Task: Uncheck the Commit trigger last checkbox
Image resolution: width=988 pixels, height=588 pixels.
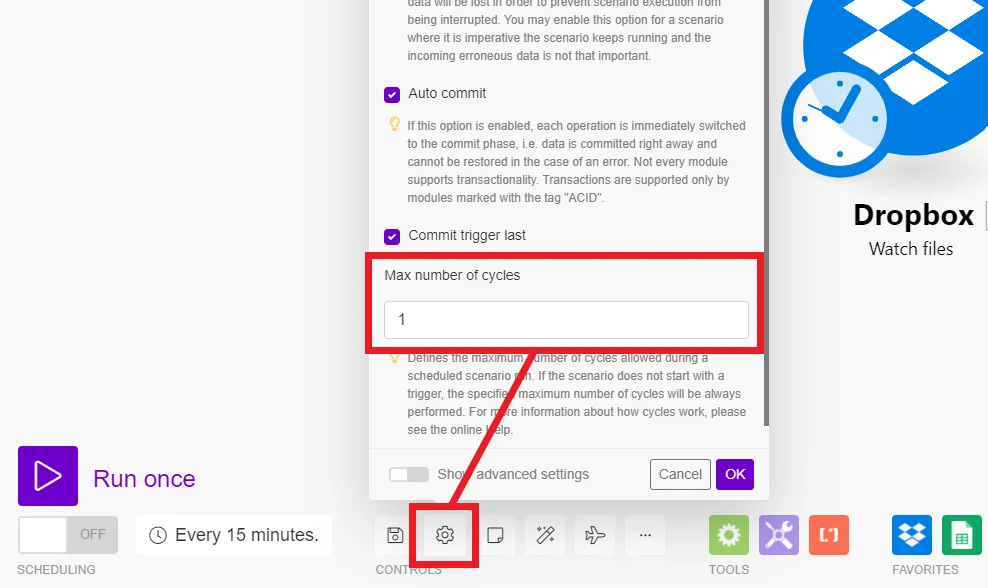Action: coord(392,236)
